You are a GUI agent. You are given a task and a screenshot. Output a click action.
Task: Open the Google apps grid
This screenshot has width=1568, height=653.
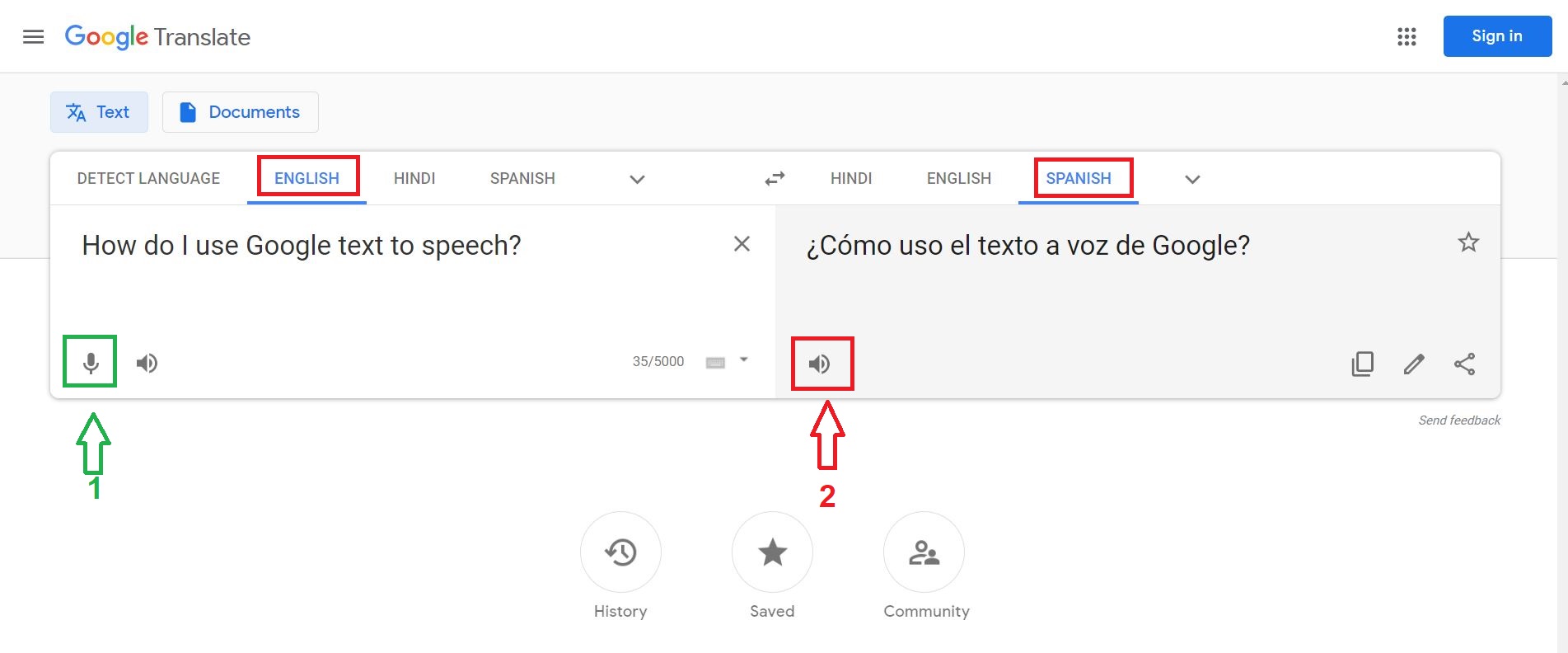click(x=1407, y=36)
